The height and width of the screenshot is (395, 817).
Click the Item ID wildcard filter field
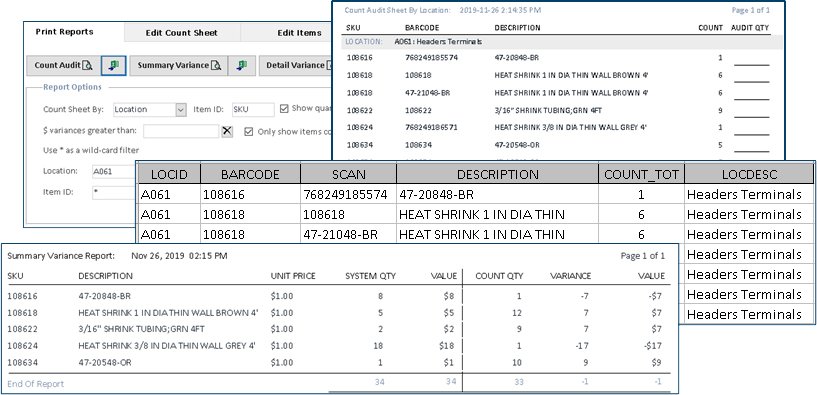[x=113, y=192]
